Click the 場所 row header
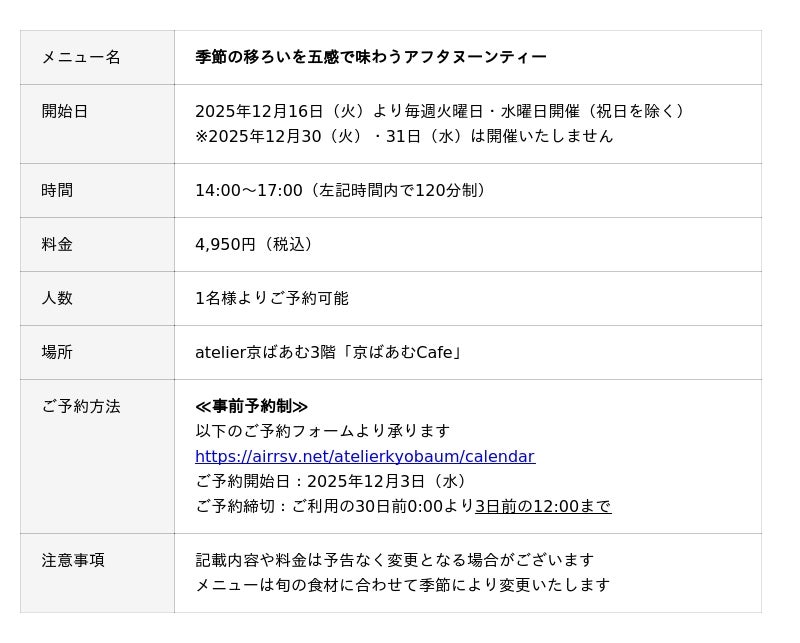 57,352
